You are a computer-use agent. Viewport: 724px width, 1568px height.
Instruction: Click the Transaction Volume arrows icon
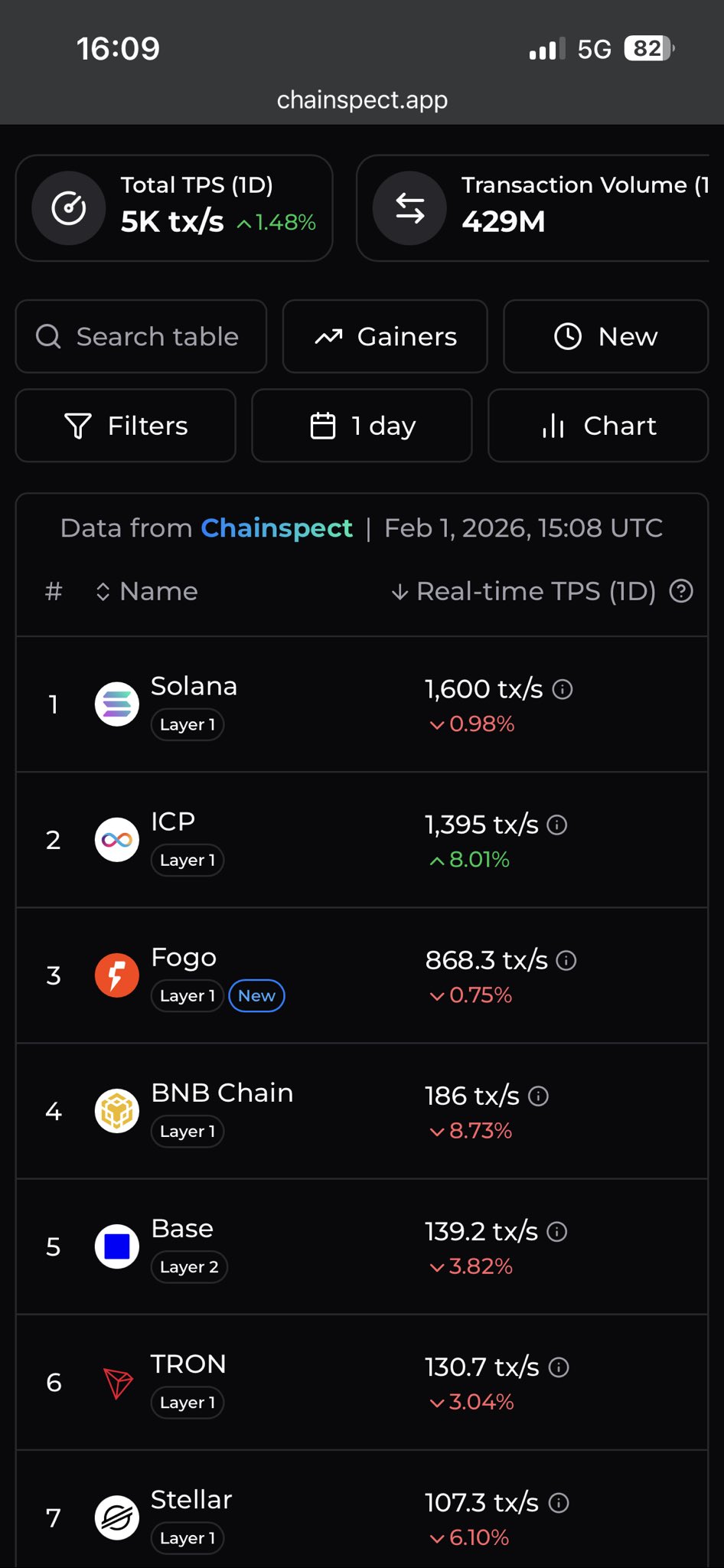(409, 208)
